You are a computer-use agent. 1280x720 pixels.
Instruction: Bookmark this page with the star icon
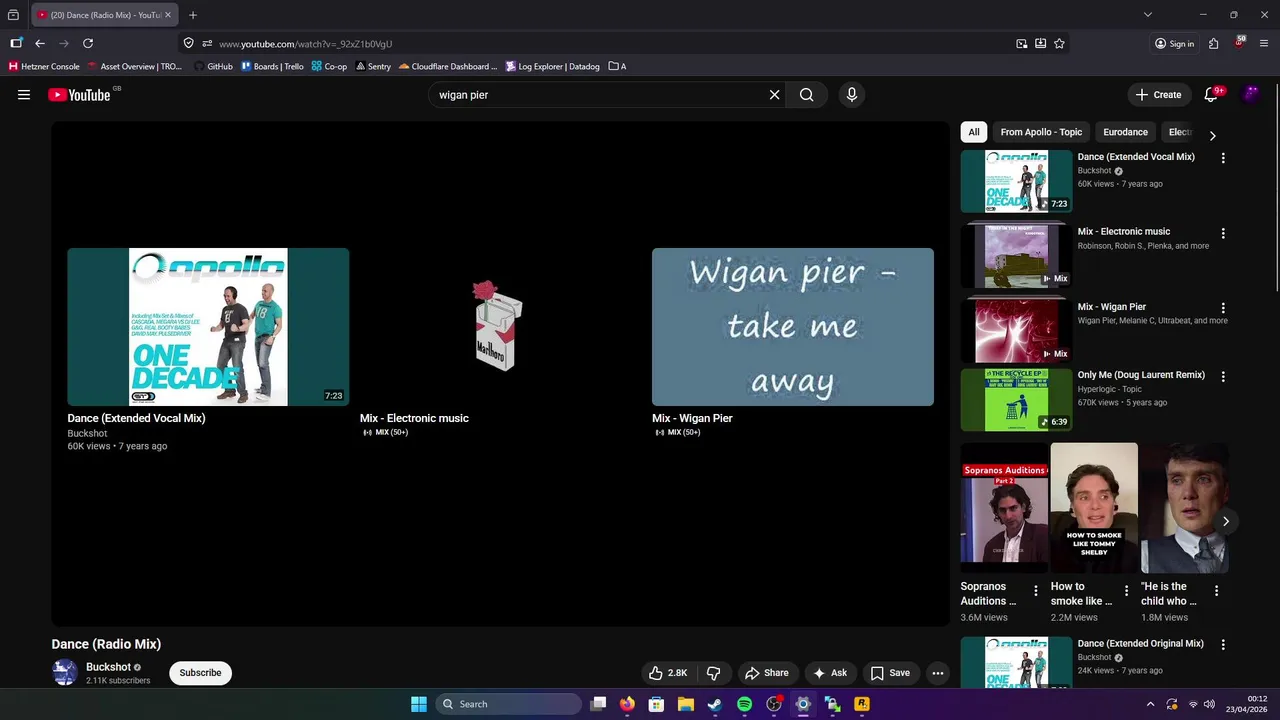[x=1059, y=43]
